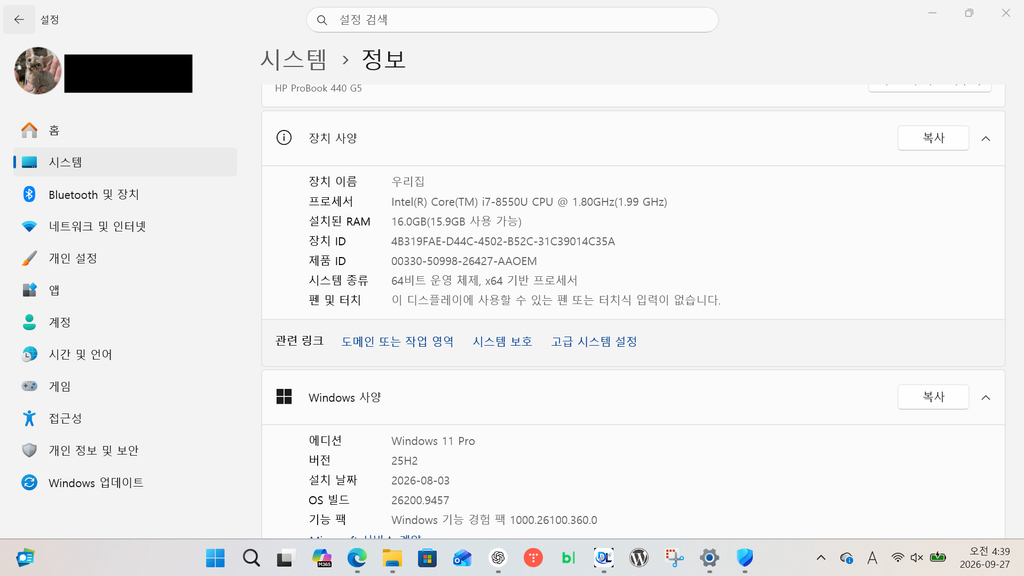This screenshot has height=576, width=1024.
Task: Open 개인 정보 및 보안 settings
Action: tap(125, 450)
